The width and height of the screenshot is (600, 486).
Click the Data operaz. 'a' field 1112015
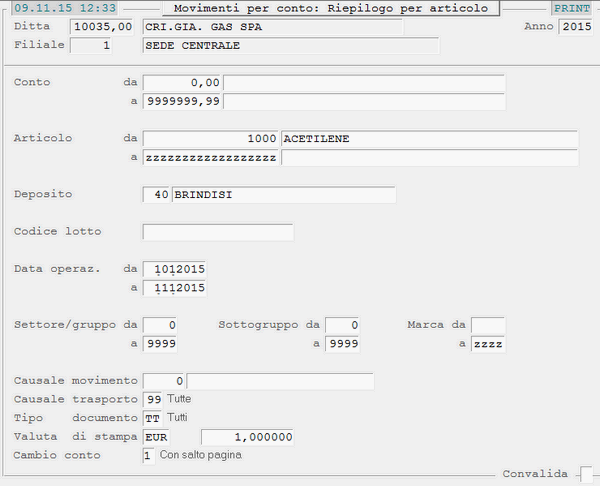175,288
